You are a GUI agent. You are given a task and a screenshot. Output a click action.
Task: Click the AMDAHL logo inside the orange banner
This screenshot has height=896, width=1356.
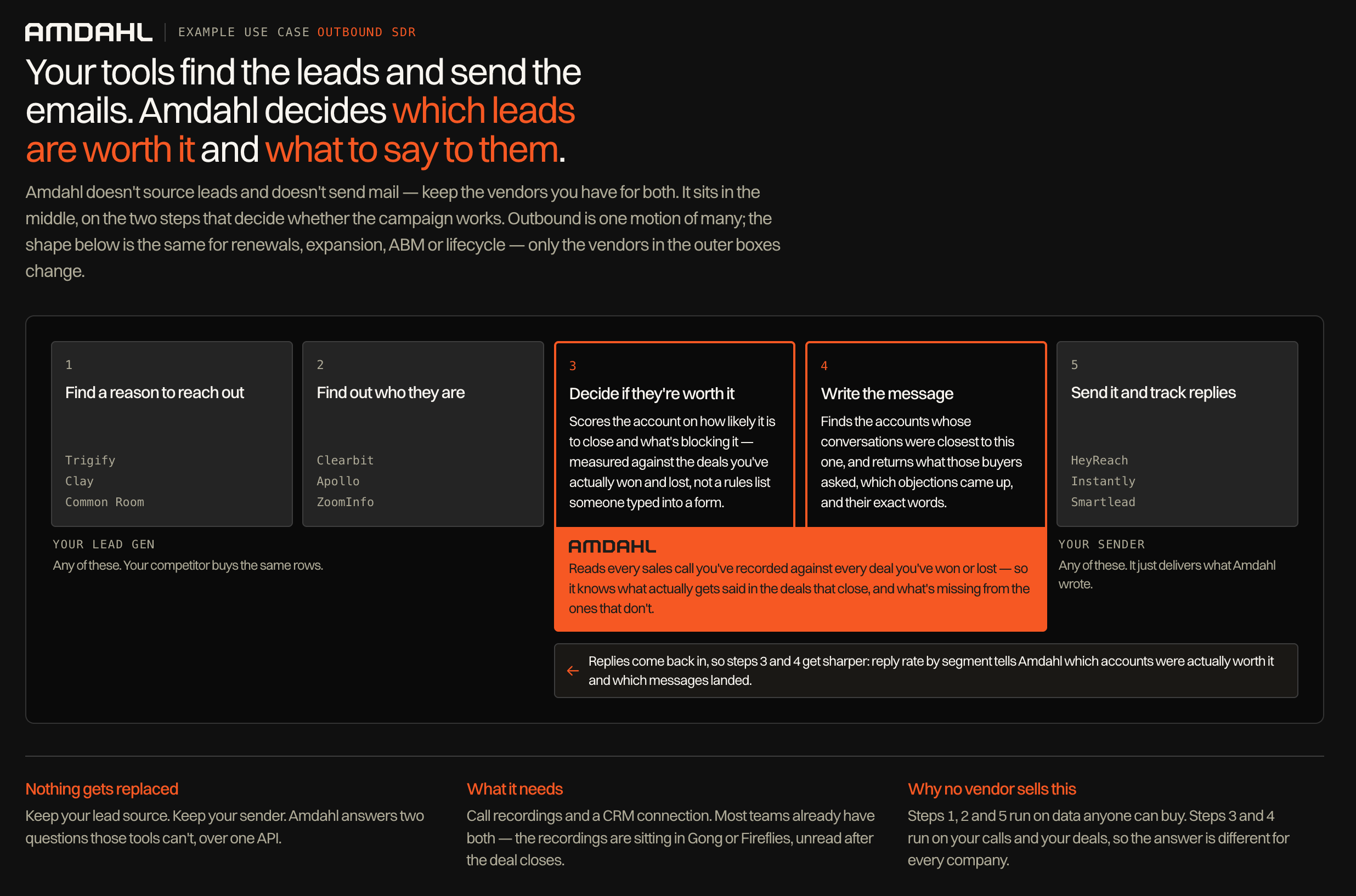pyautogui.click(x=612, y=546)
